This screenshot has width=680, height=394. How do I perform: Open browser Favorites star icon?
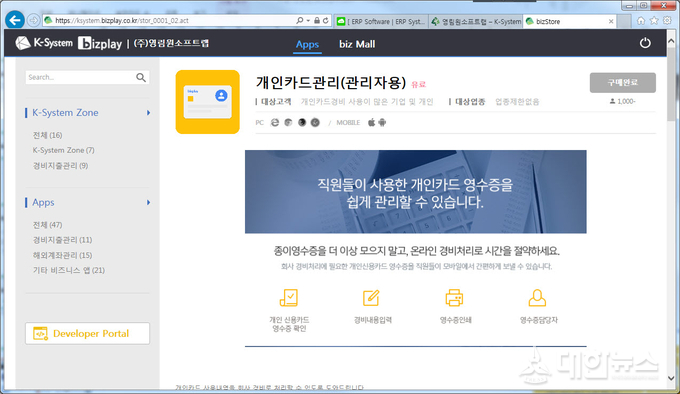pyautogui.click(x=654, y=20)
